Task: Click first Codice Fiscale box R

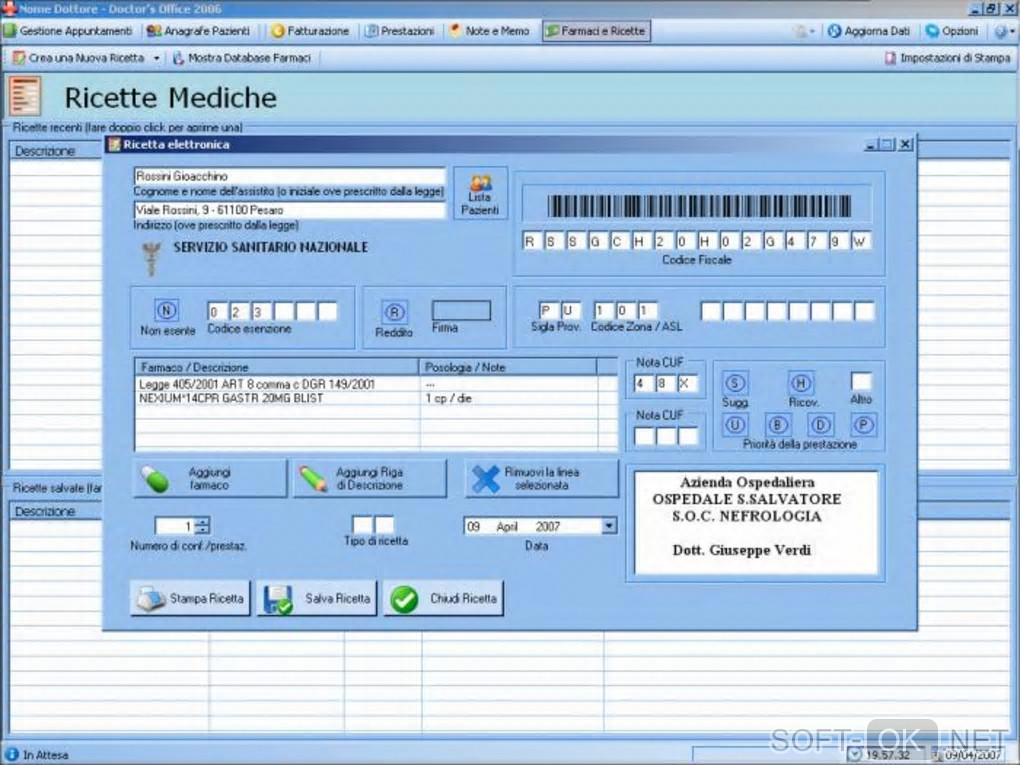Action: [x=531, y=241]
